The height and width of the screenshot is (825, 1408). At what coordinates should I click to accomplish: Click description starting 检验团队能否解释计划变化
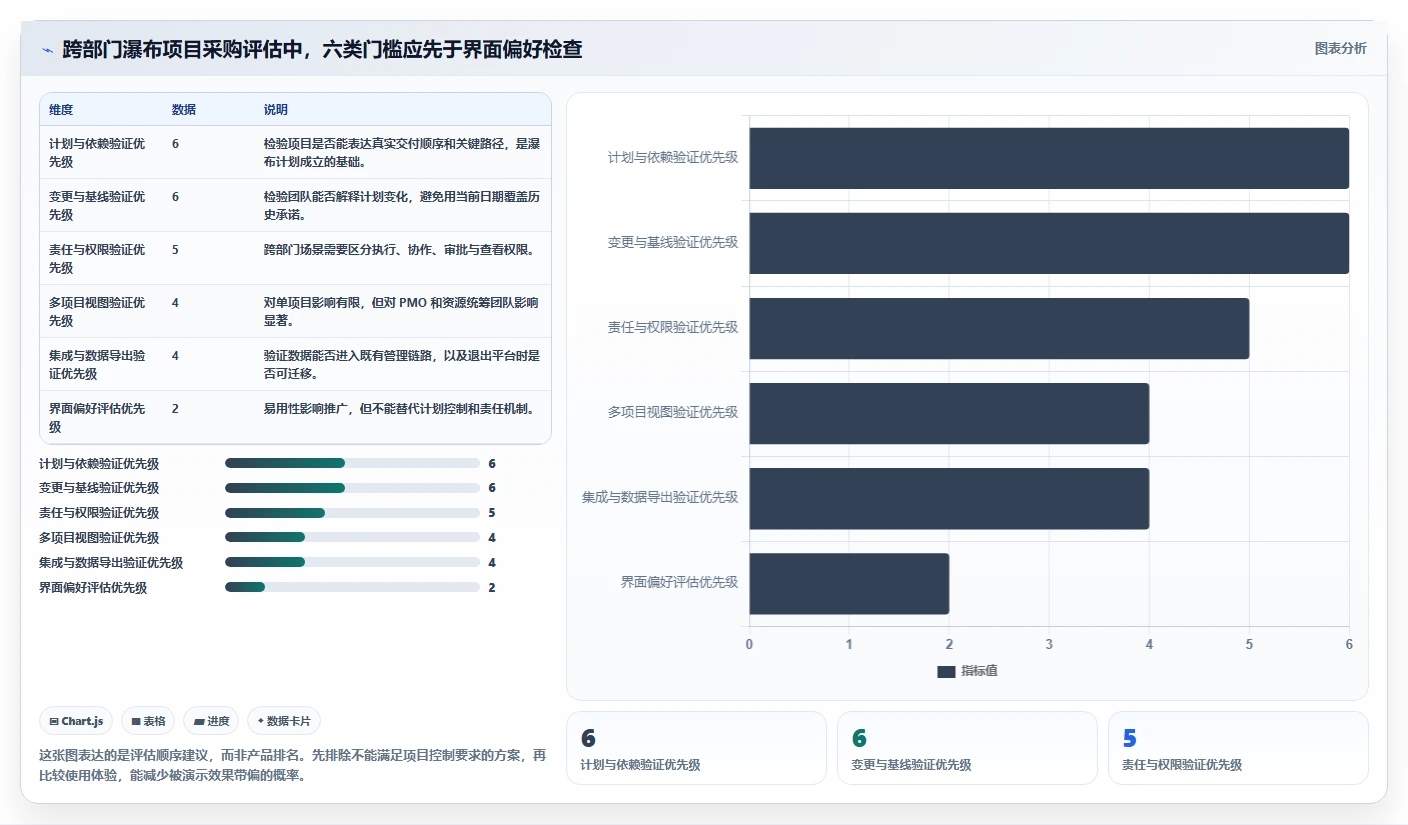402,205
